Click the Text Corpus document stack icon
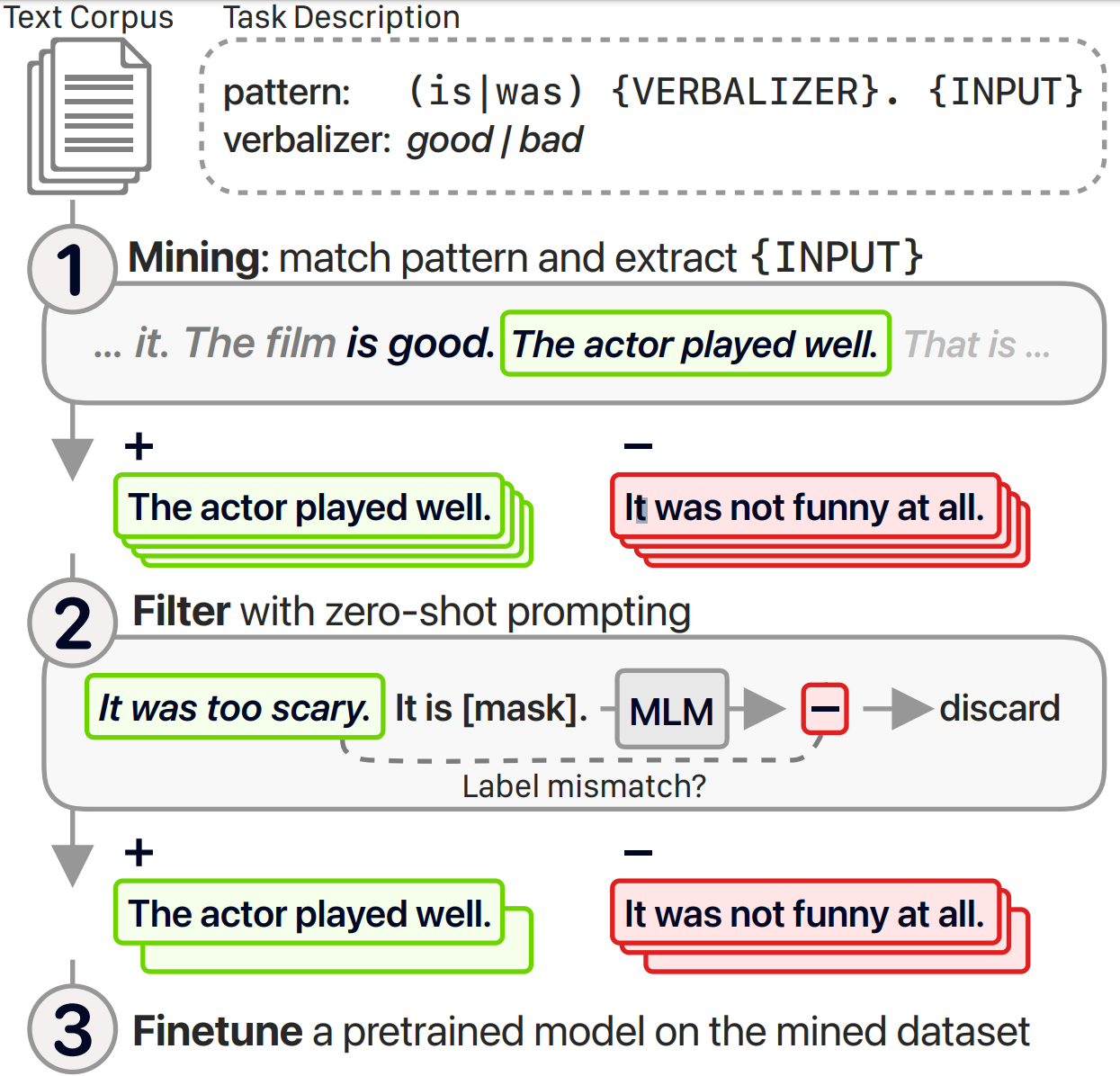This screenshot has width=1120, height=1076. coord(89,116)
